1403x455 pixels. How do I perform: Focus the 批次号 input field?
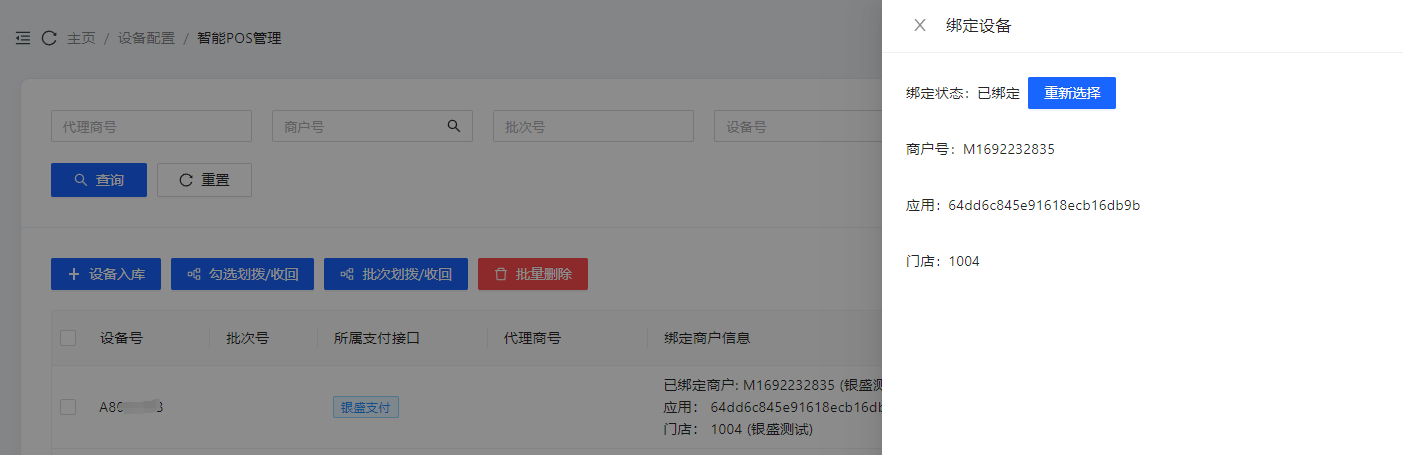point(593,127)
